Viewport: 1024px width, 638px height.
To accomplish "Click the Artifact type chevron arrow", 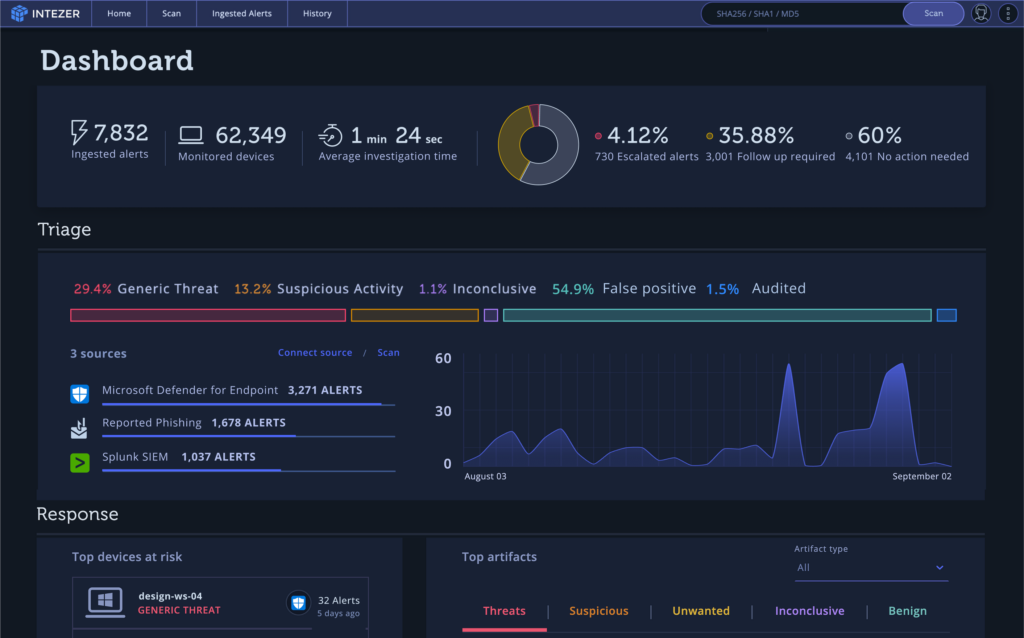I will coord(940,567).
